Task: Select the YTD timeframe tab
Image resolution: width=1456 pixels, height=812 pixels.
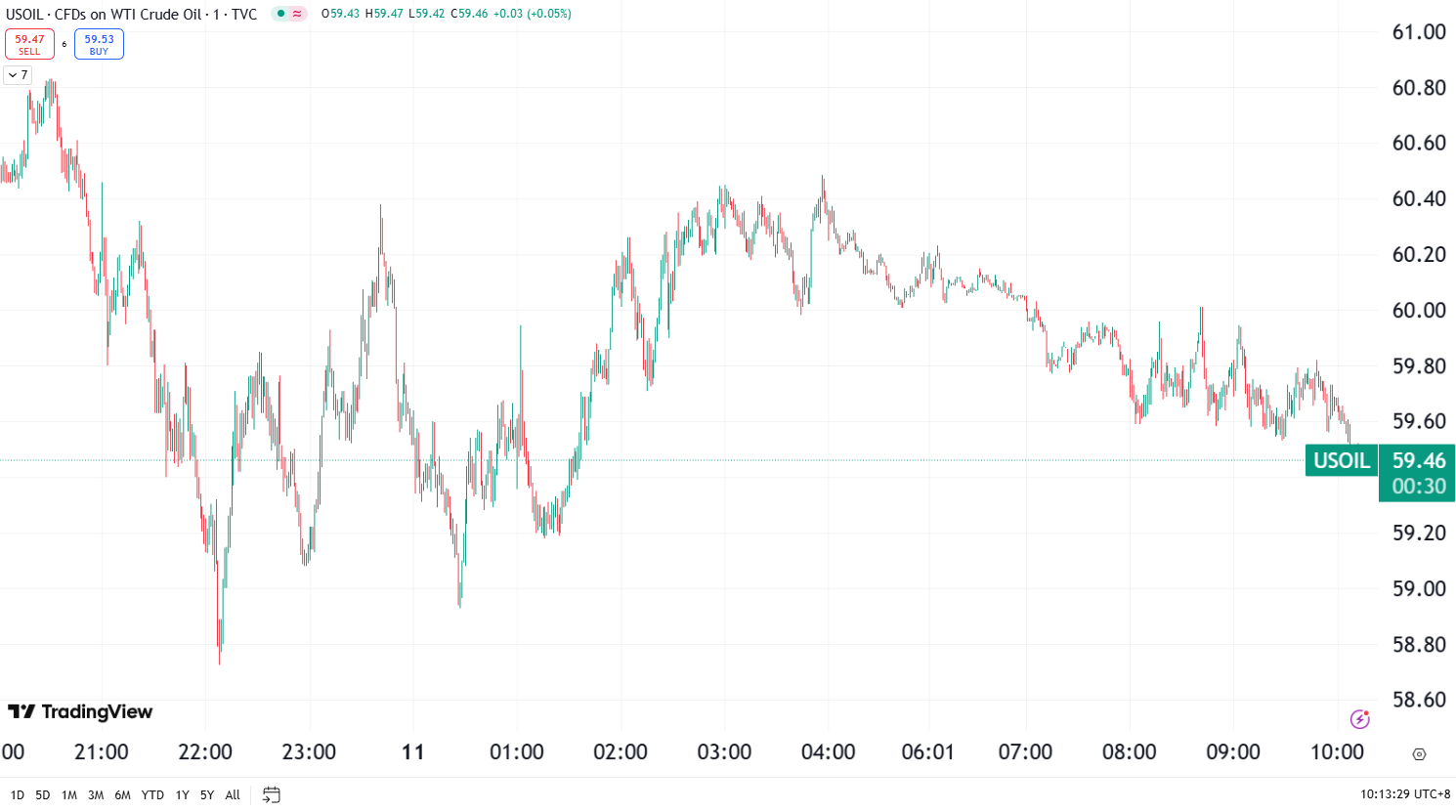Action: coord(152,795)
